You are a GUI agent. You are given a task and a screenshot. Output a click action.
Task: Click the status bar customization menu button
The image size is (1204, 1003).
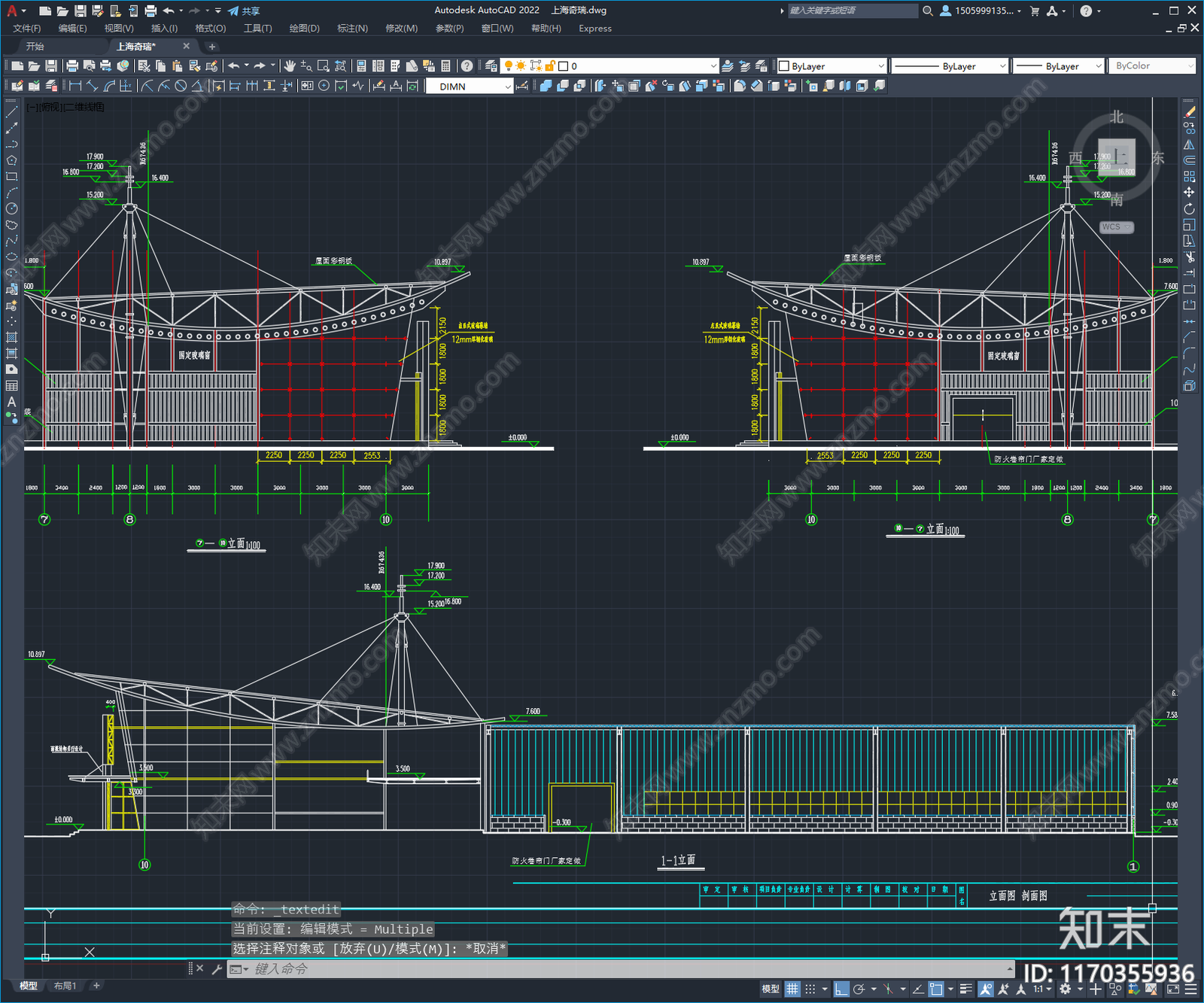click(x=1193, y=989)
